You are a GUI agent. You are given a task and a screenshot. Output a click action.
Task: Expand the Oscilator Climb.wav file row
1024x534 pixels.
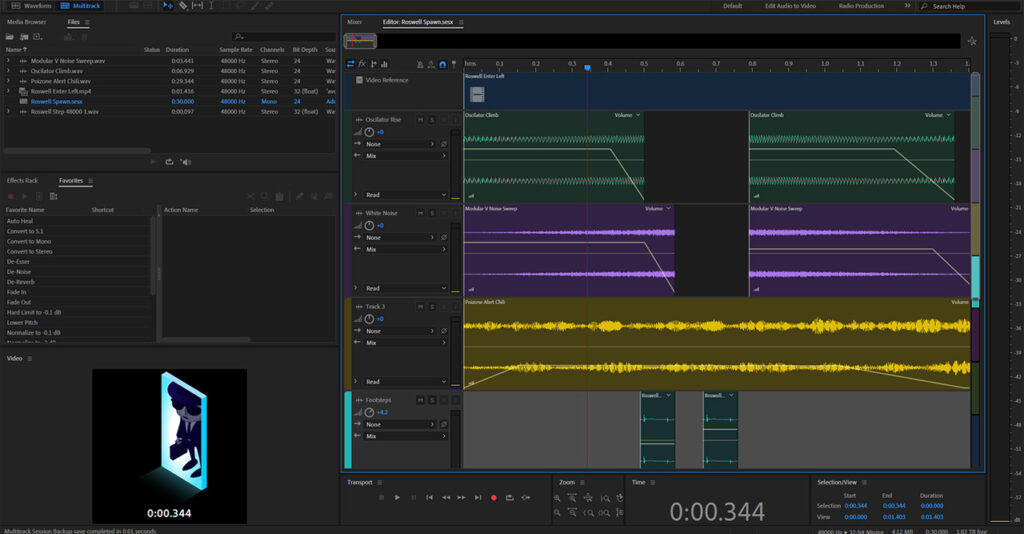tap(8, 71)
